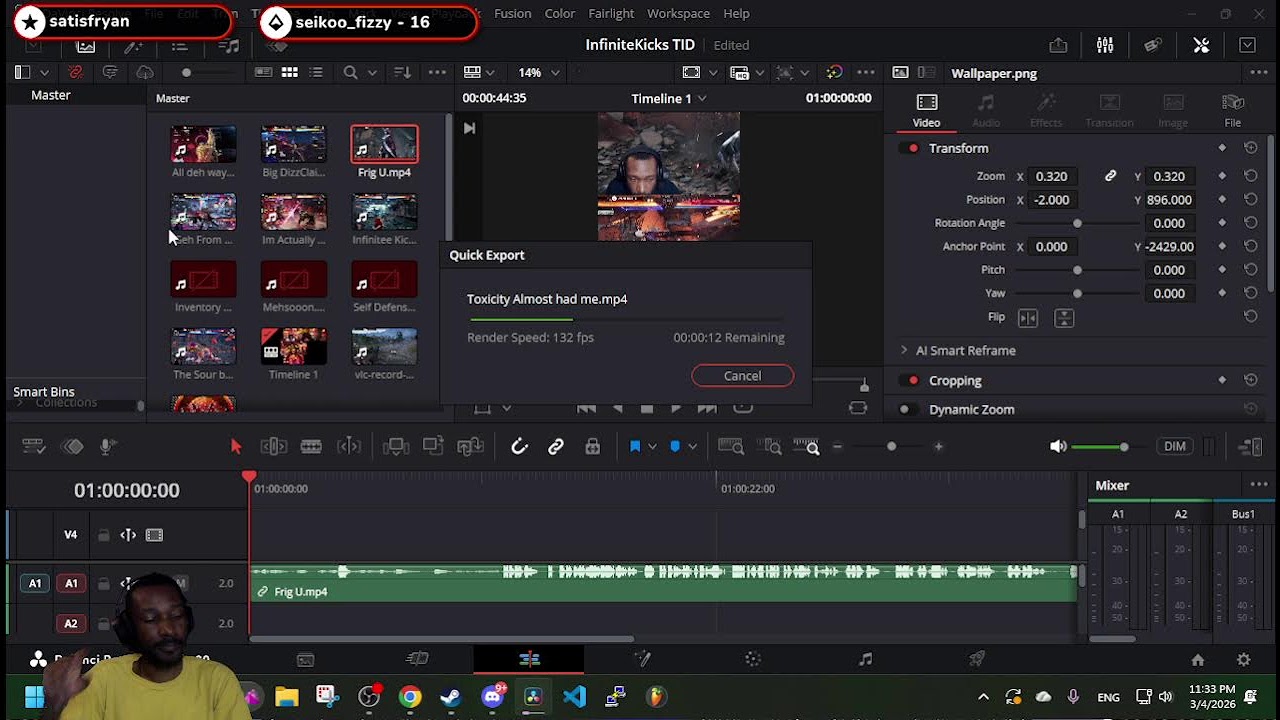This screenshot has width=1280, height=720.
Task: Switch media pool to thumbnail view
Action: [289, 73]
